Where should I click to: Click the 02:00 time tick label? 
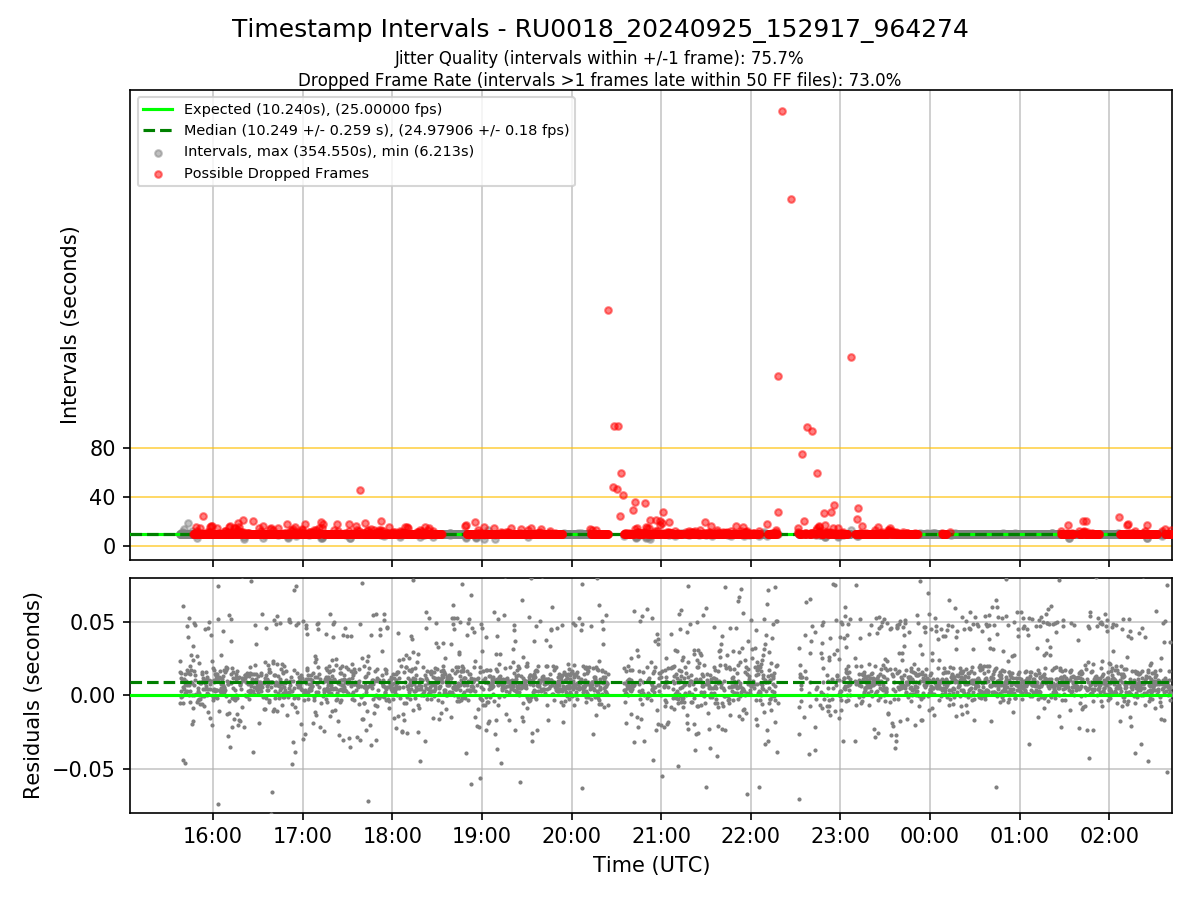click(1109, 835)
